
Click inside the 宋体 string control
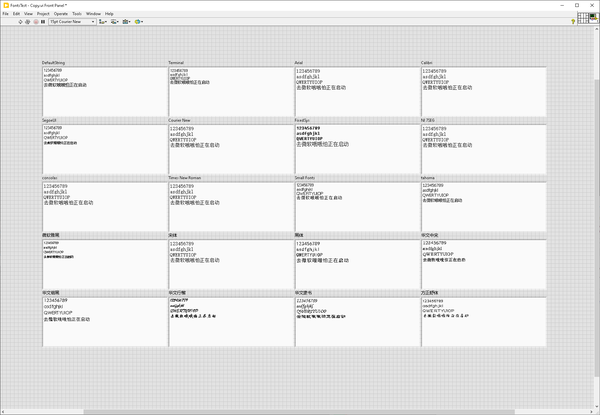tap(231, 264)
